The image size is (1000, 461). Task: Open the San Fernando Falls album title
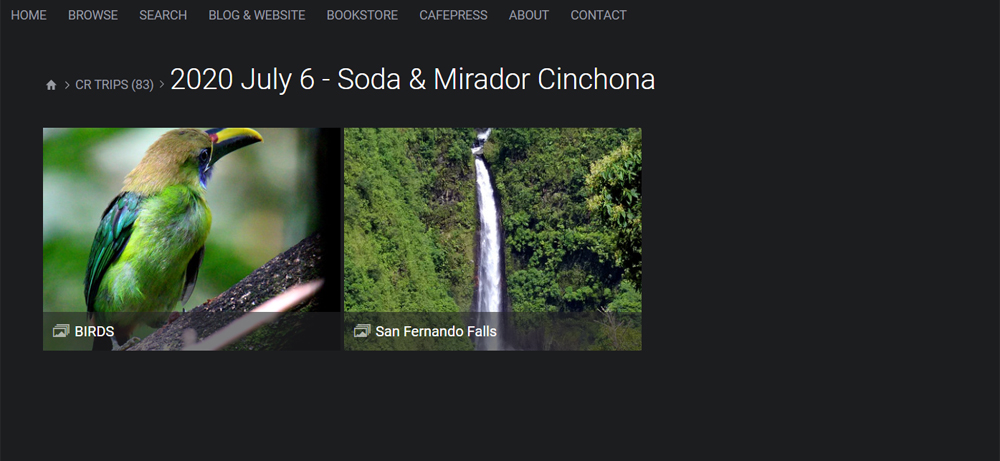point(436,332)
